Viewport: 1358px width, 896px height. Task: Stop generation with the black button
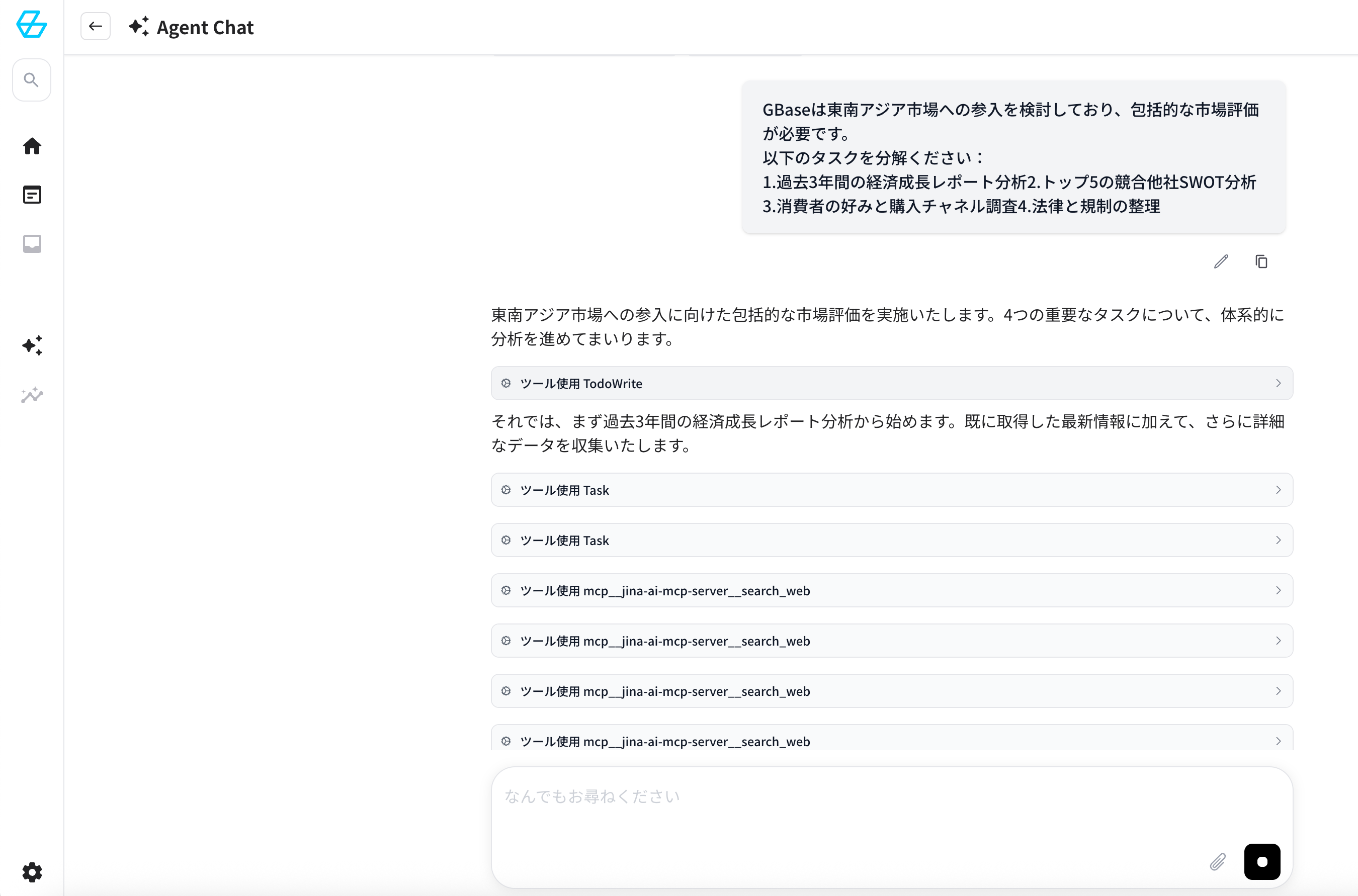(1262, 861)
